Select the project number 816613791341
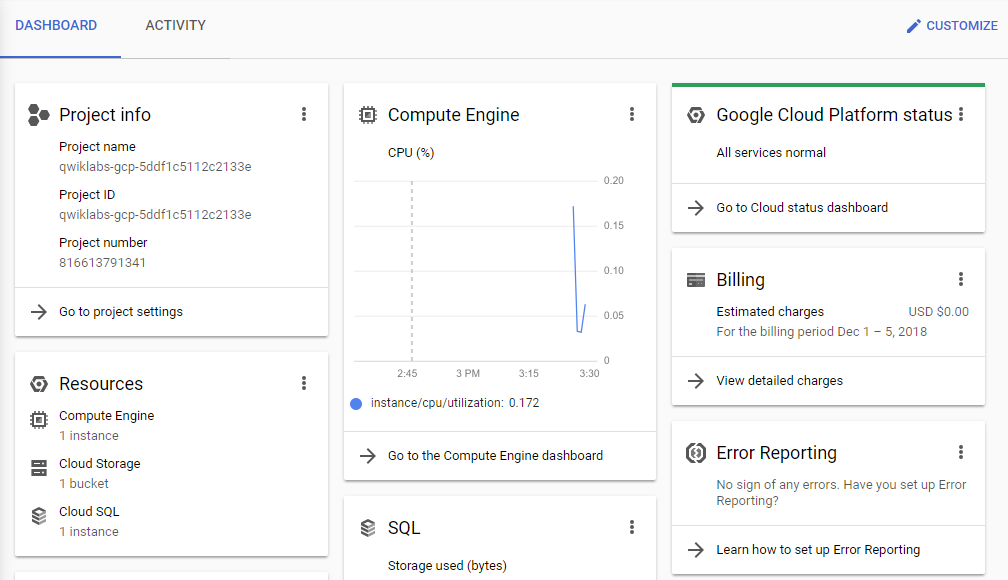Screen dimensions: 1008x580 [102, 263]
